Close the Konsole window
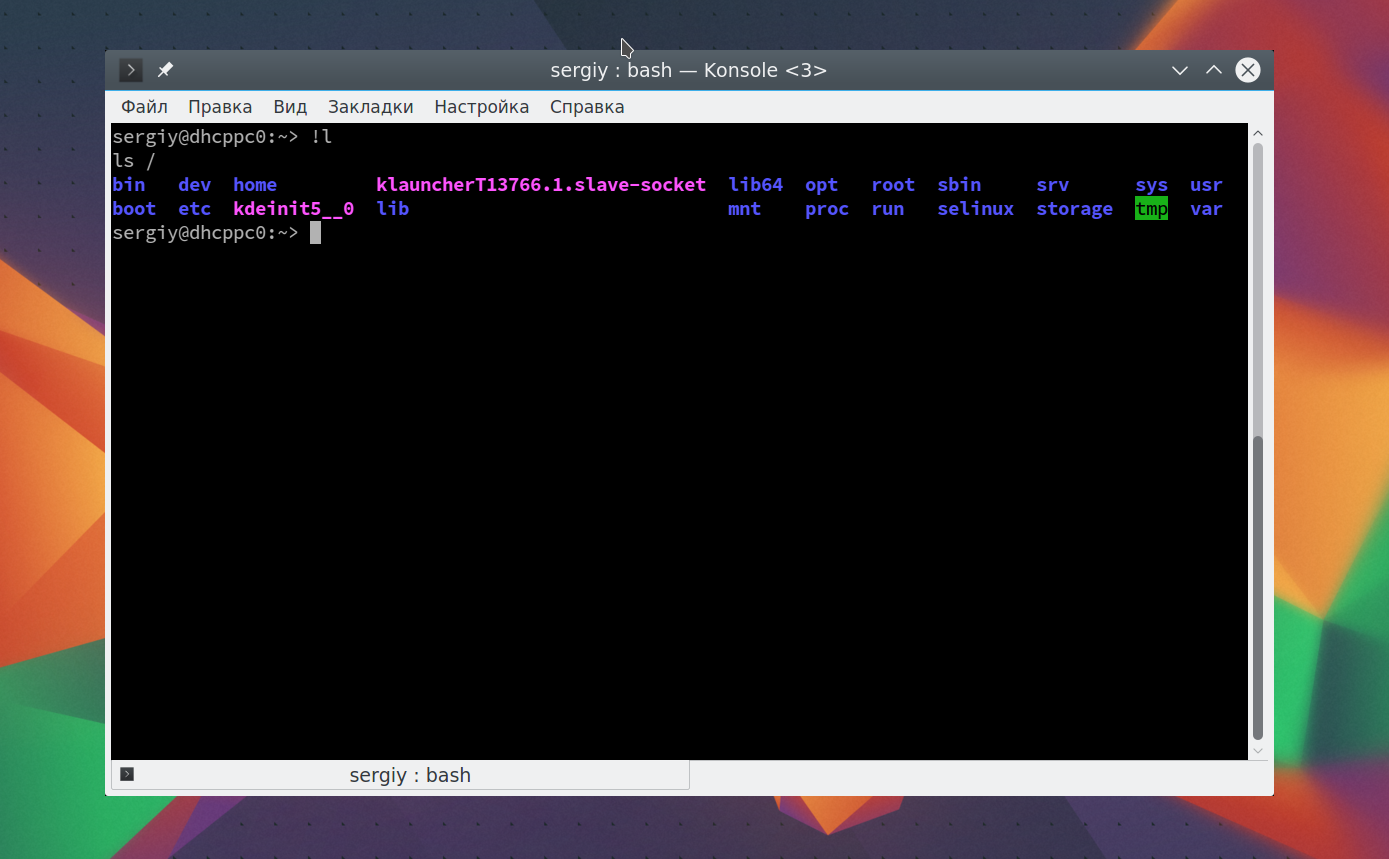 [x=1247, y=70]
